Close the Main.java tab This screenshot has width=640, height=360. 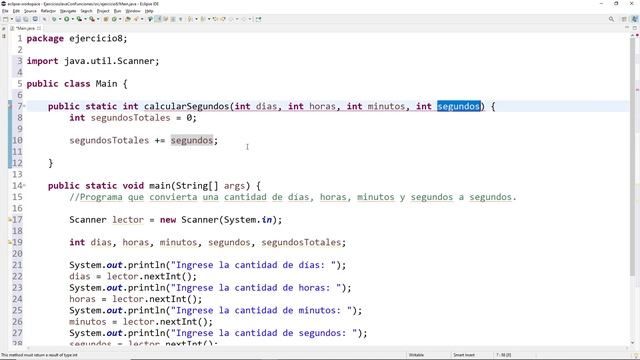39,28
